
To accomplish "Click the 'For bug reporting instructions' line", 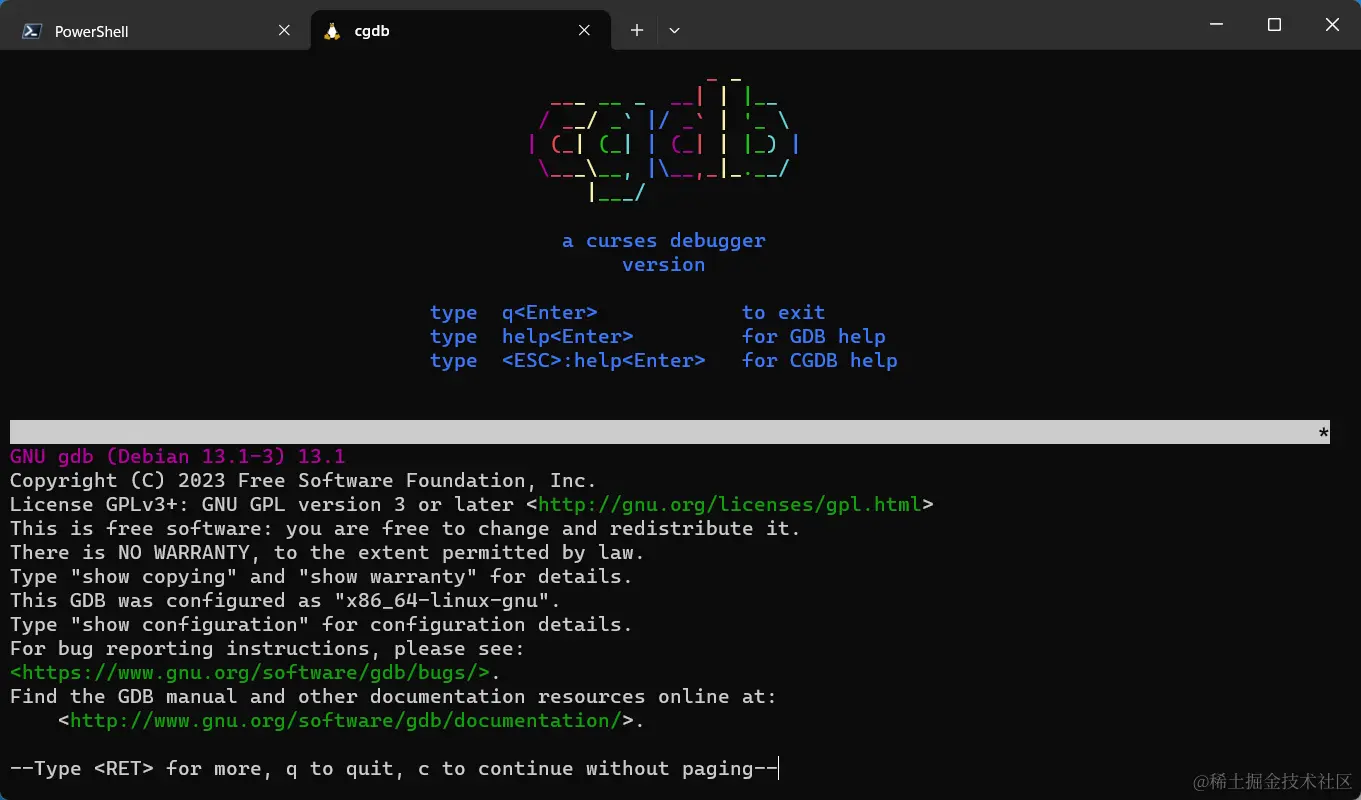I will point(268,649).
